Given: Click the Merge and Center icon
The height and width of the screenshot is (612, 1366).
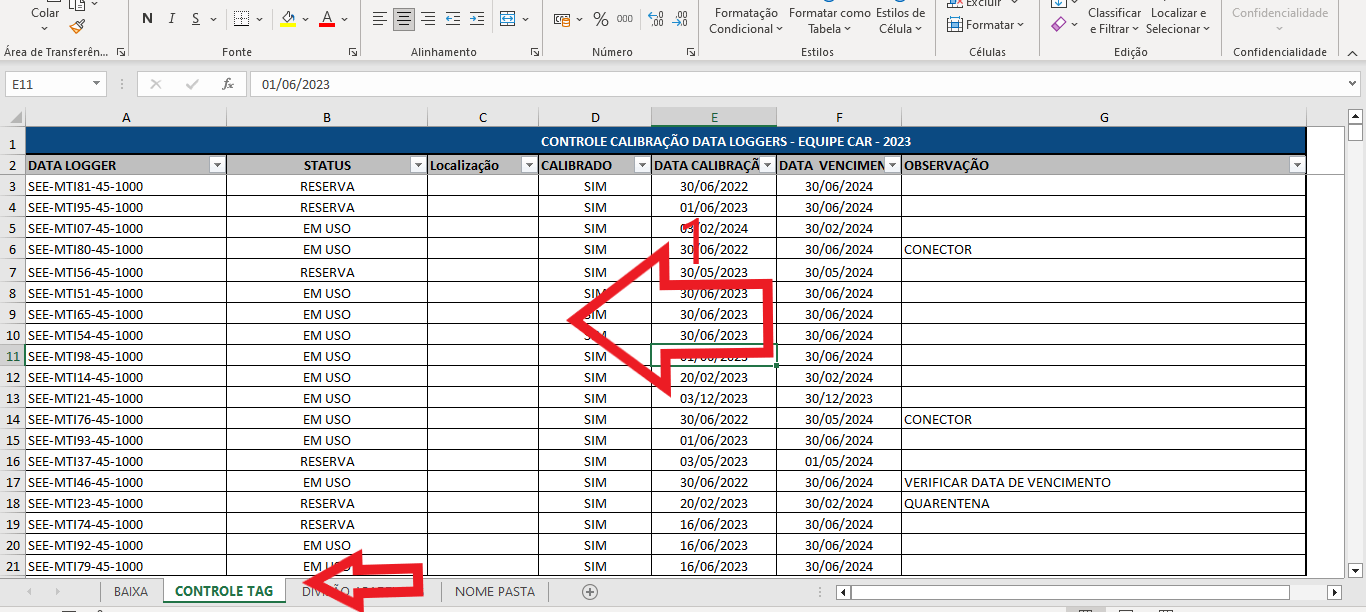Looking at the screenshot, I should 508,18.
